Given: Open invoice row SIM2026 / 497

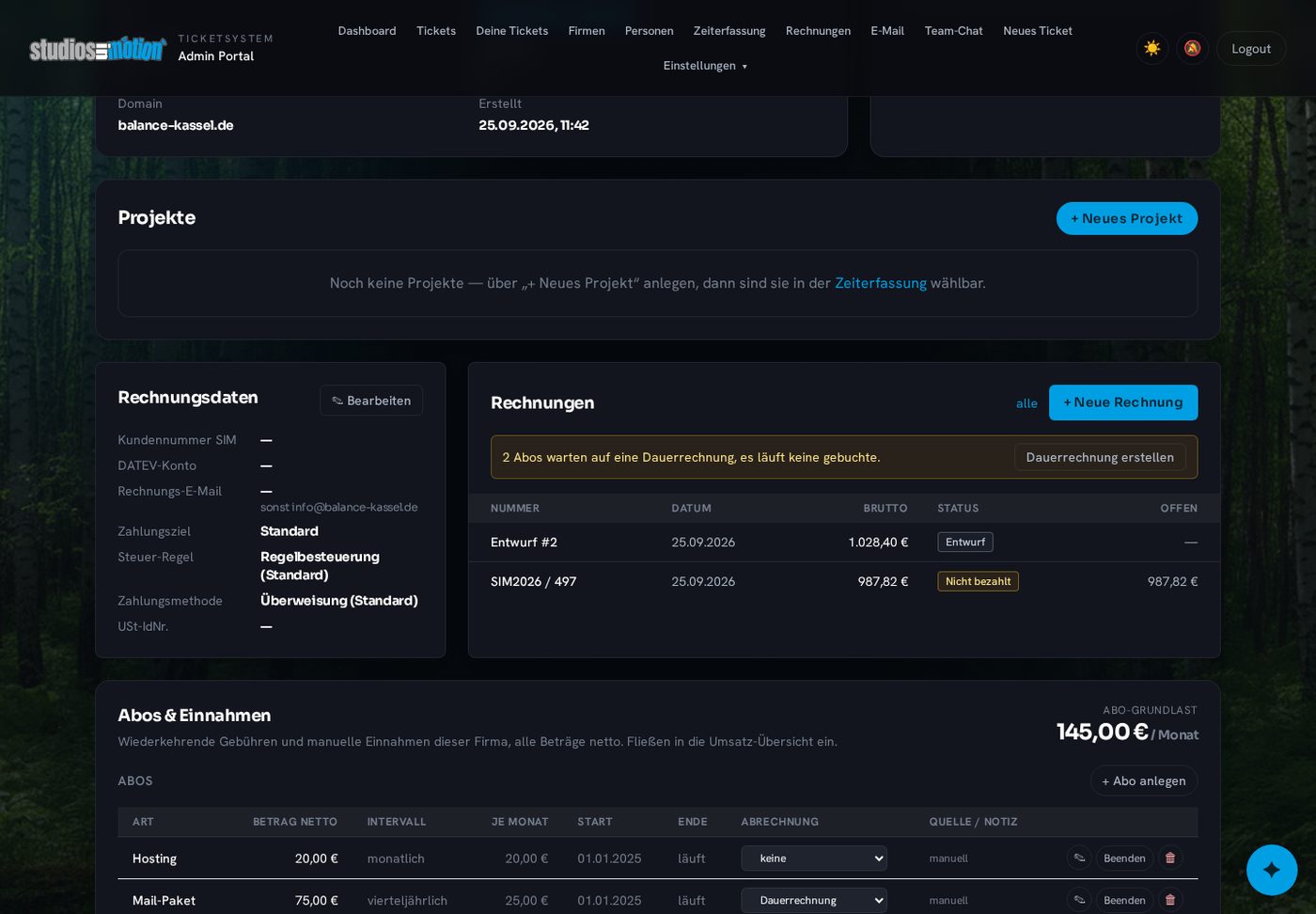Looking at the screenshot, I should pos(844,581).
